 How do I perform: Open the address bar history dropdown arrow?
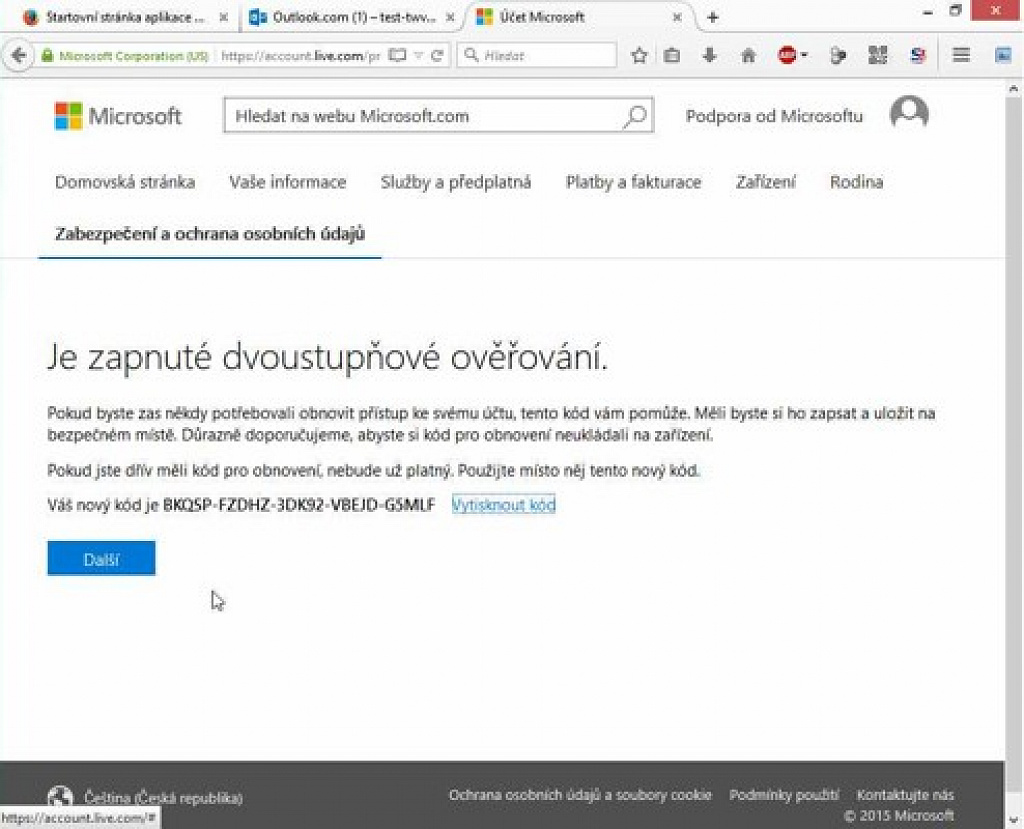(x=419, y=56)
